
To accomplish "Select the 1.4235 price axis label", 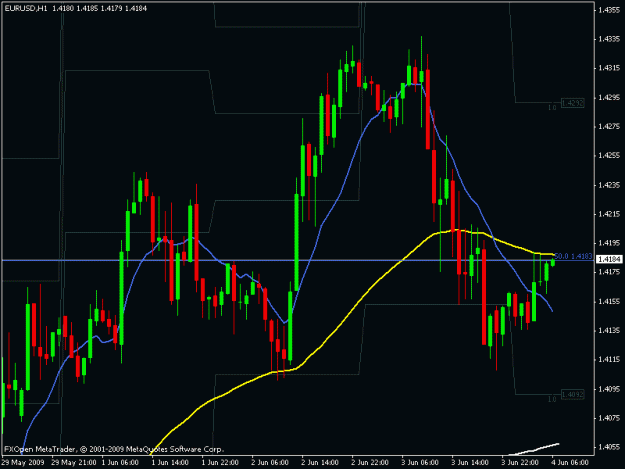I will [609, 185].
